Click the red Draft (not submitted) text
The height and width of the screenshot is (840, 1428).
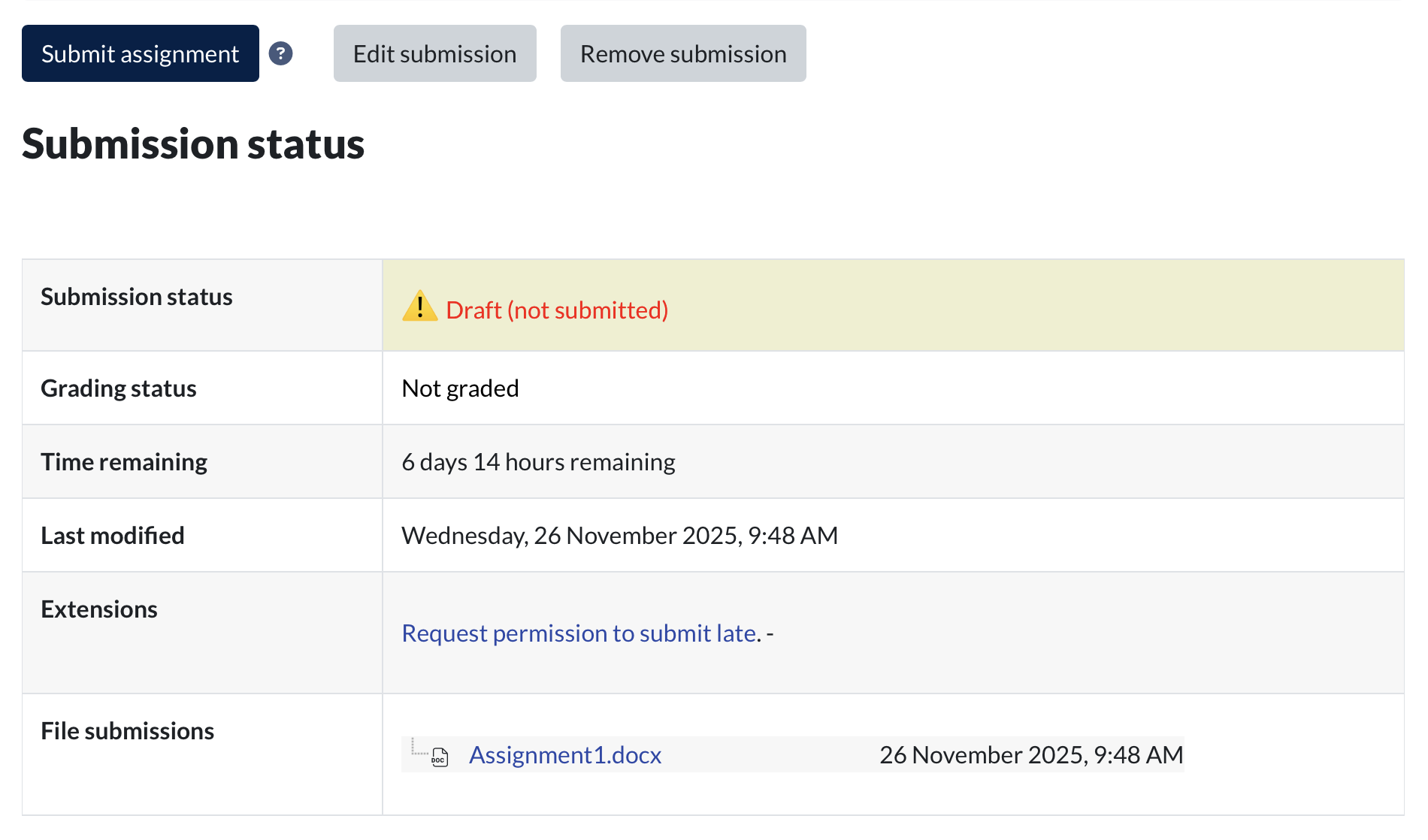556,310
